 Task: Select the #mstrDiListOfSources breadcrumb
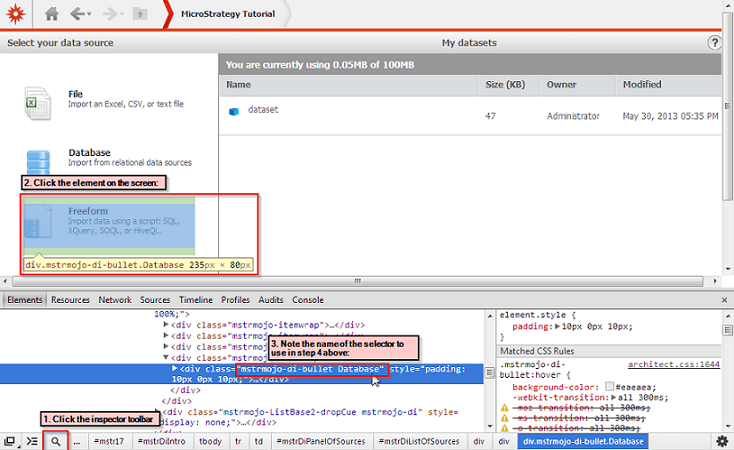(x=419, y=442)
